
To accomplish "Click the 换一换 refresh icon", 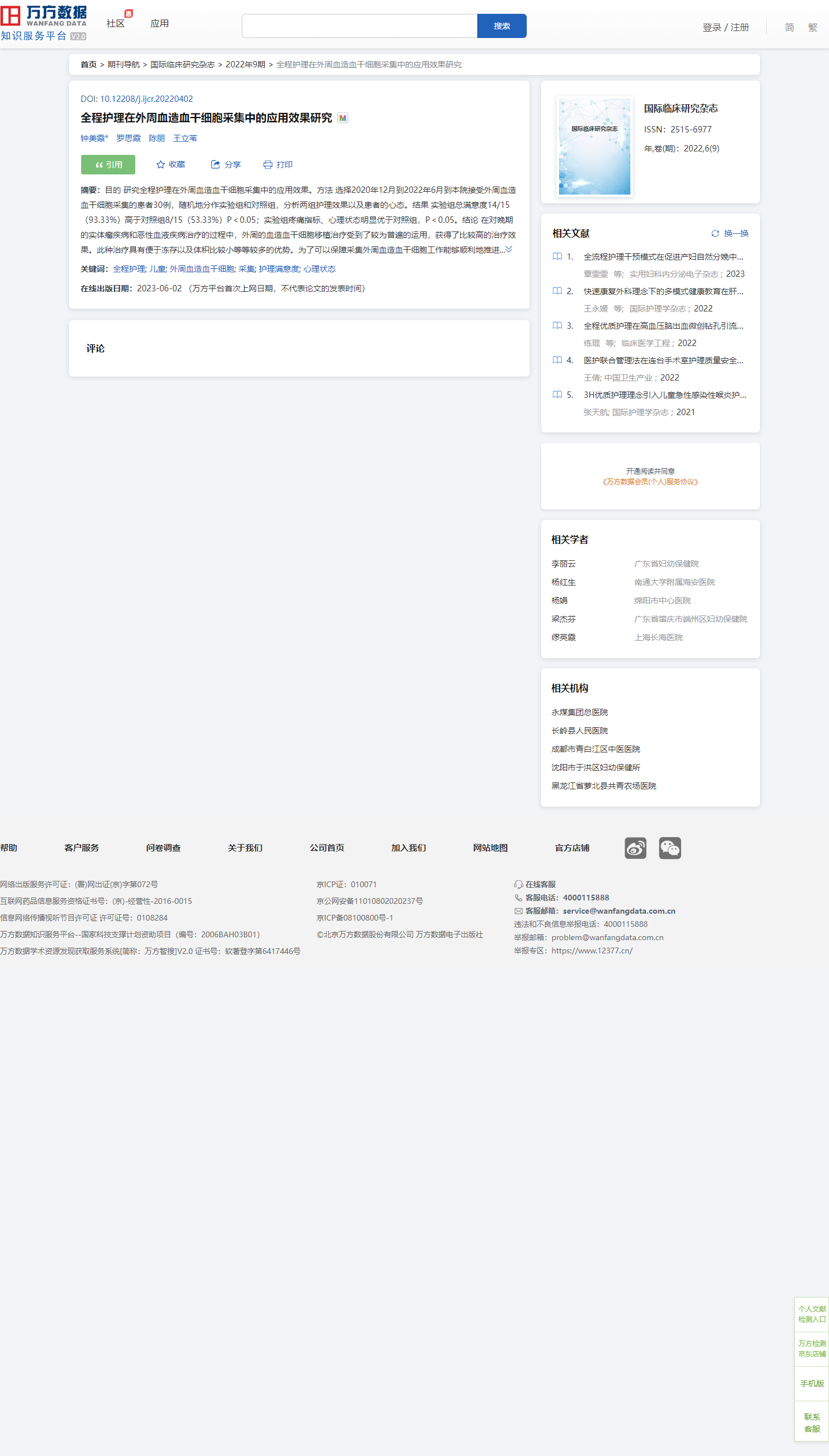I will coord(715,234).
